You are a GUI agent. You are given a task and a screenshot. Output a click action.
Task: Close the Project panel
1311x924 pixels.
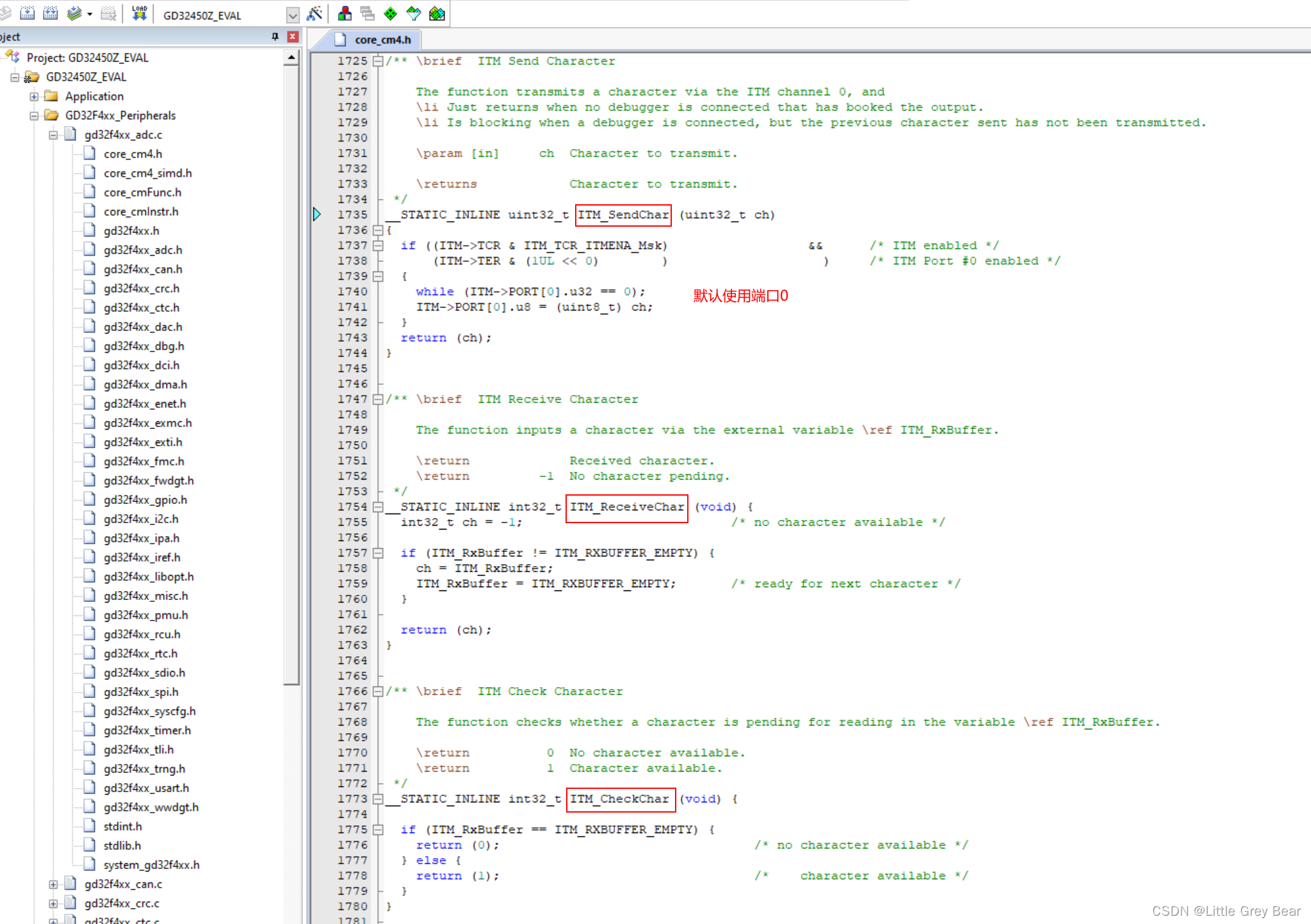coord(293,36)
